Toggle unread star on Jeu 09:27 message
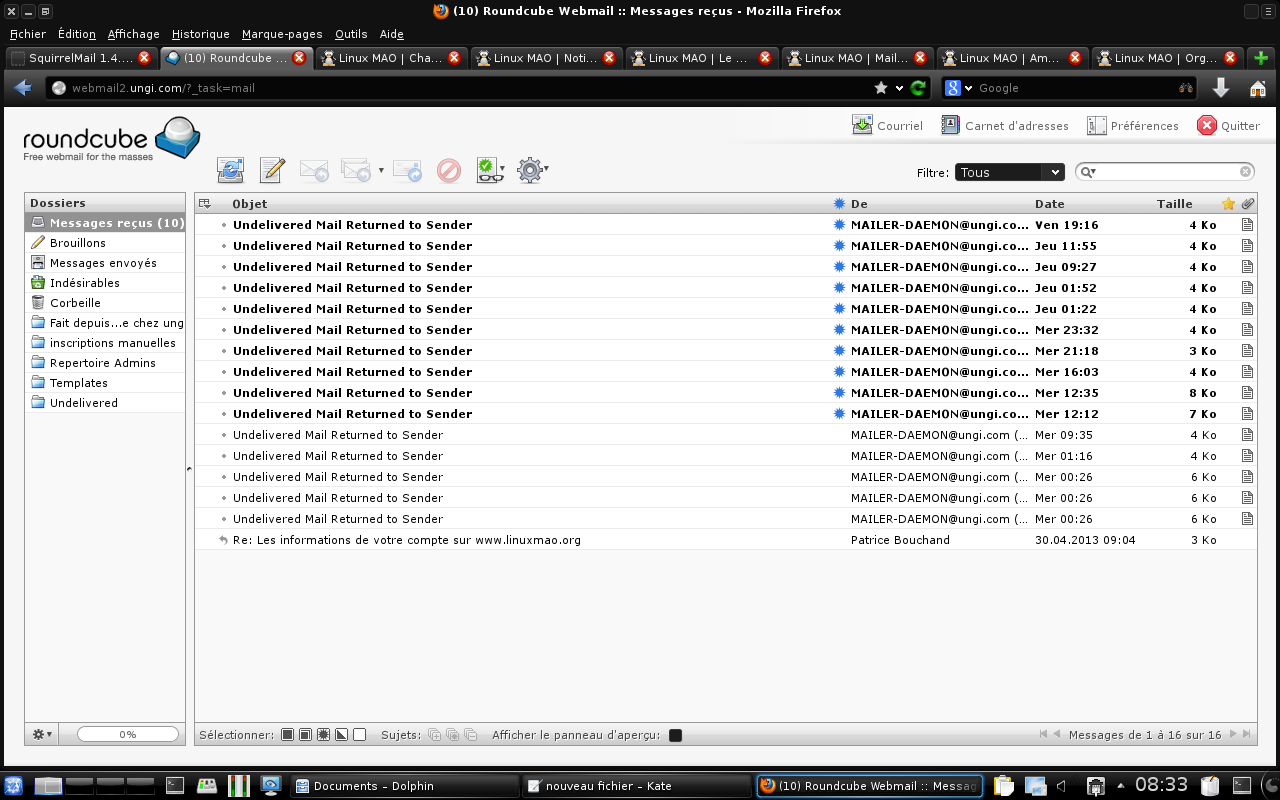 point(839,267)
